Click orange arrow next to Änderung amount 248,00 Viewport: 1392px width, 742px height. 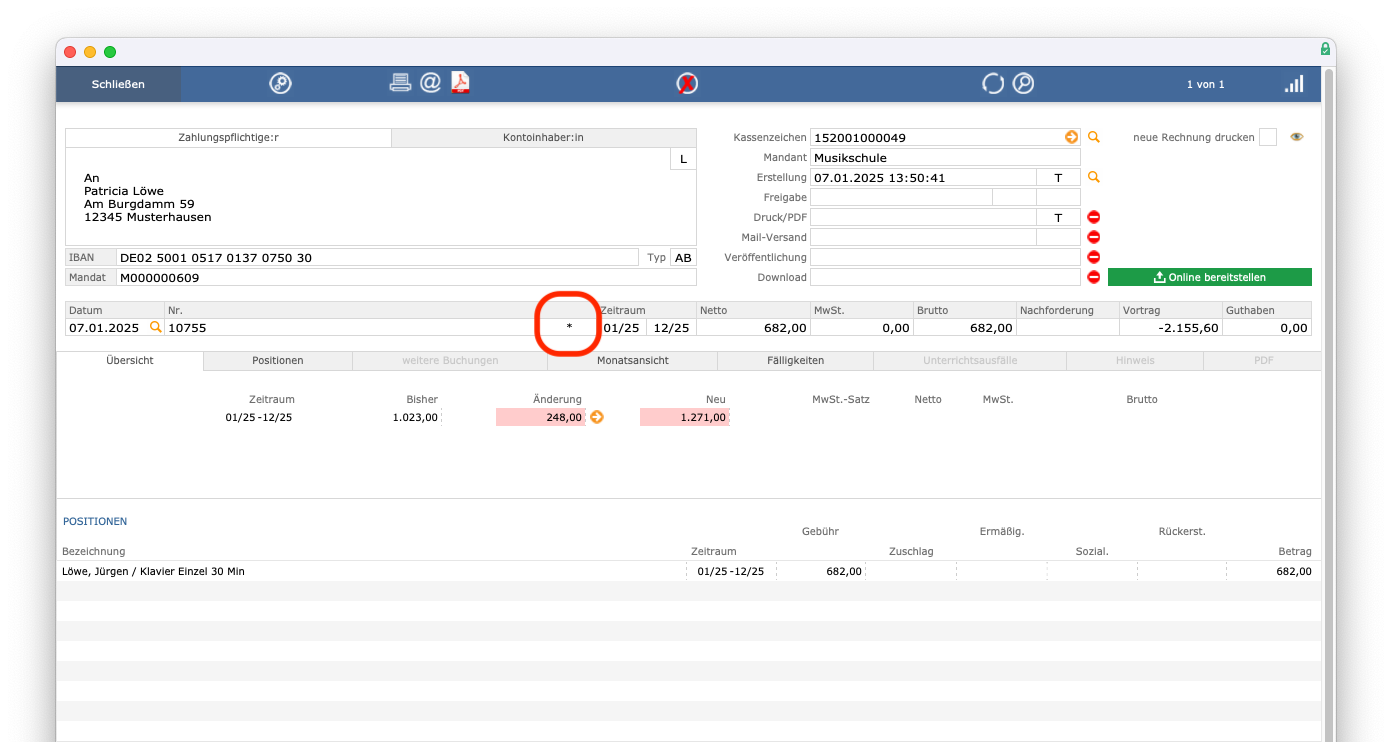[597, 417]
